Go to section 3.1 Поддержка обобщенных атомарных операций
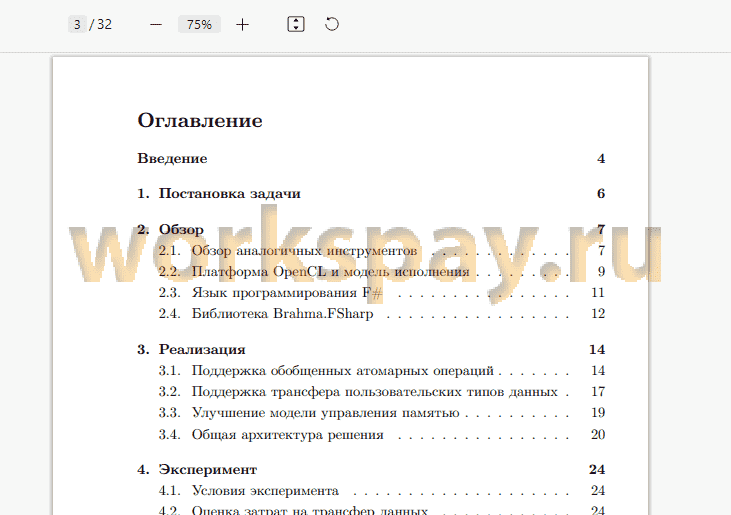This screenshot has height=515, width=731. pyautogui.click(x=326, y=371)
